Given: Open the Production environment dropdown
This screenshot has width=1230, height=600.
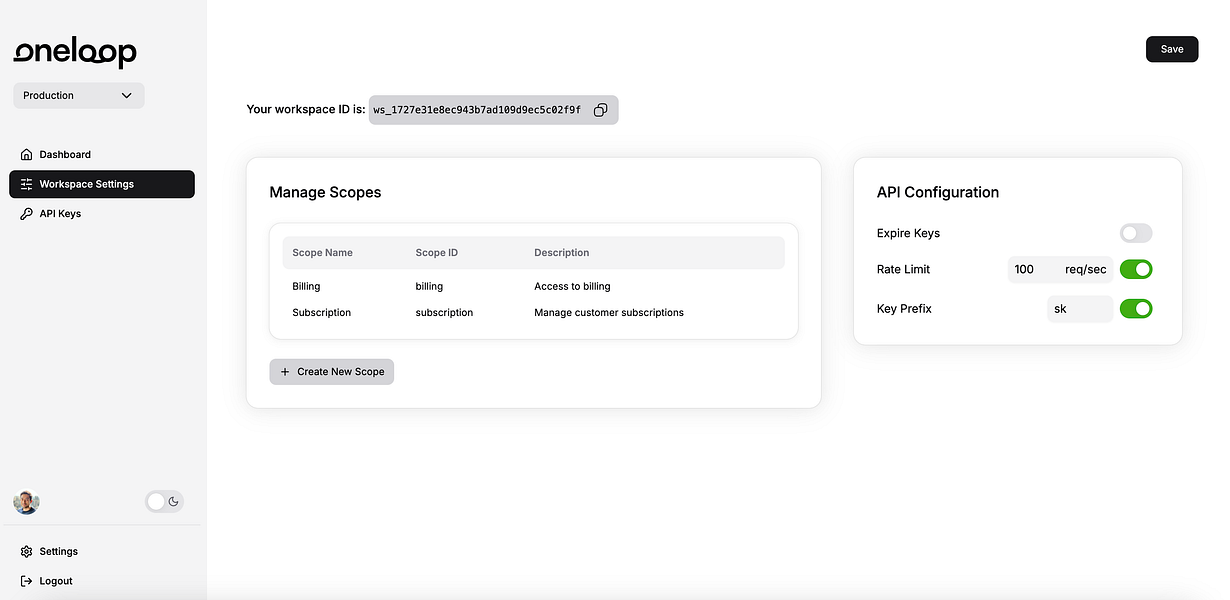Looking at the screenshot, I should coord(79,96).
